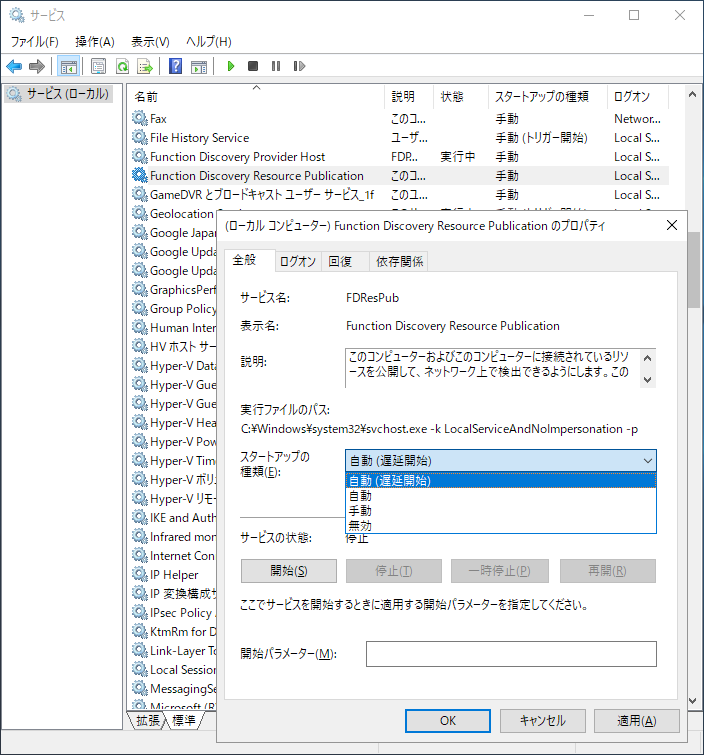Open the スタートアップの種類 combo box

pos(501,460)
